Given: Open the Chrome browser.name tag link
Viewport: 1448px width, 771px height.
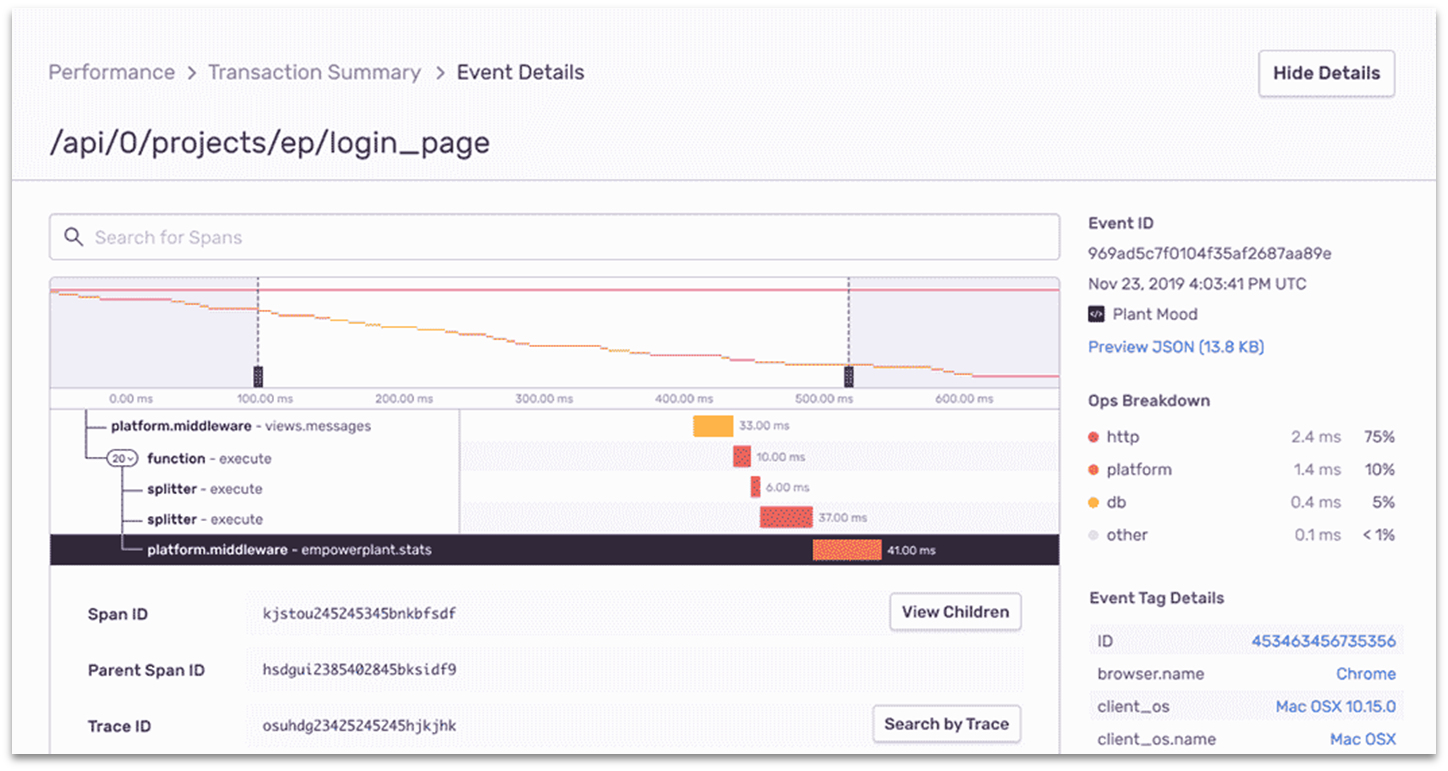Looking at the screenshot, I should point(1366,673).
